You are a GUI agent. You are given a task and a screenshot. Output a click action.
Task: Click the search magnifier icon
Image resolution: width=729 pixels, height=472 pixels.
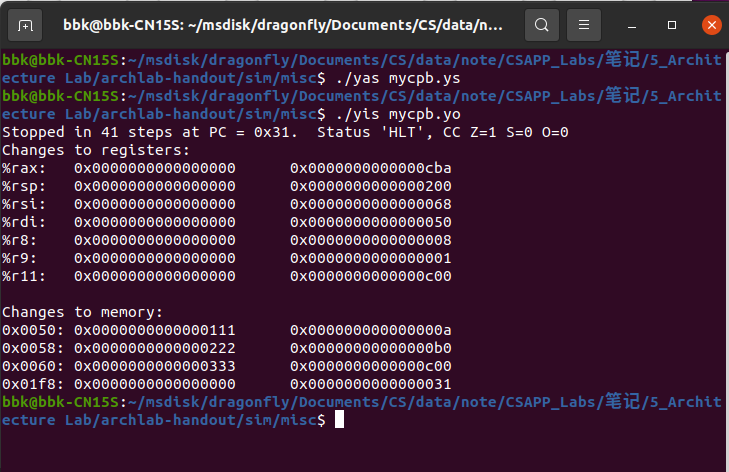click(541, 24)
